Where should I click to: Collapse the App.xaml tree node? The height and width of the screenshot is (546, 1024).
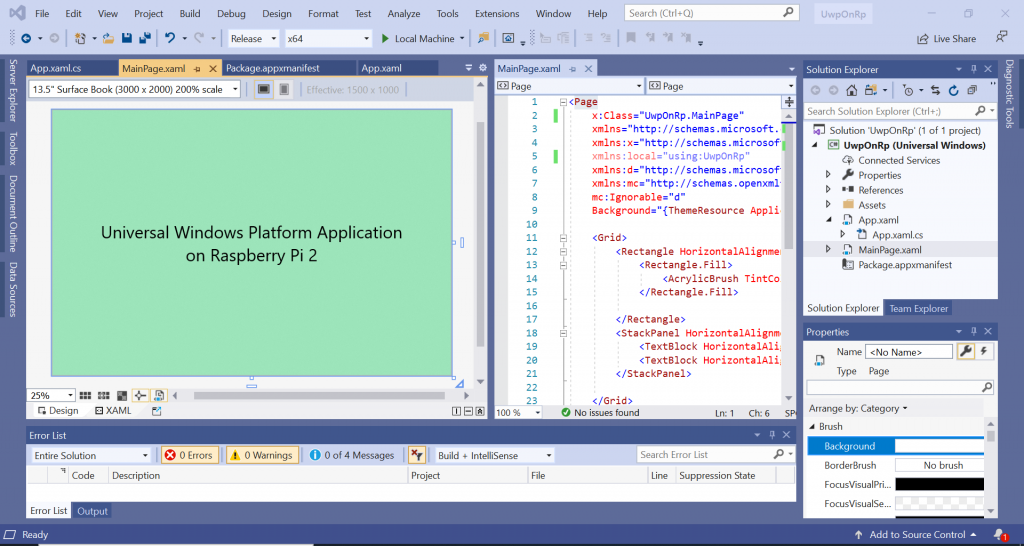[x=828, y=220]
